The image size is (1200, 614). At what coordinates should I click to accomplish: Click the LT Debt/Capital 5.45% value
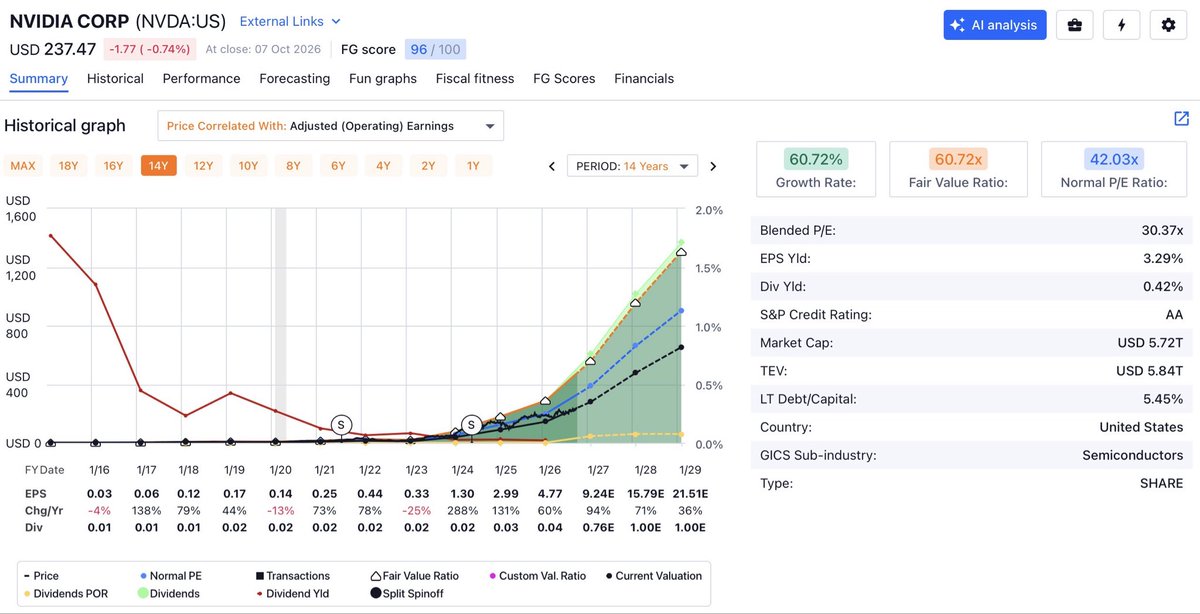point(1162,399)
